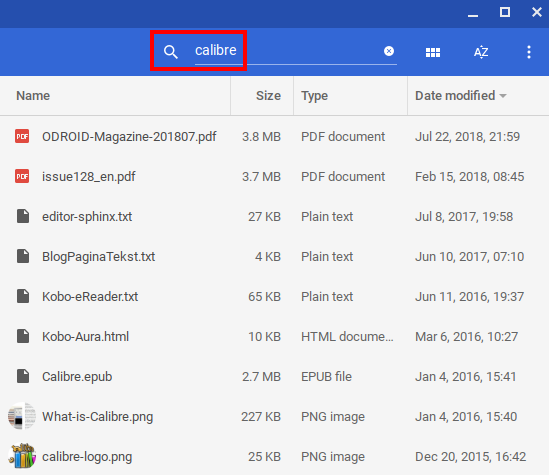Clear the calibre search text

coord(389,51)
